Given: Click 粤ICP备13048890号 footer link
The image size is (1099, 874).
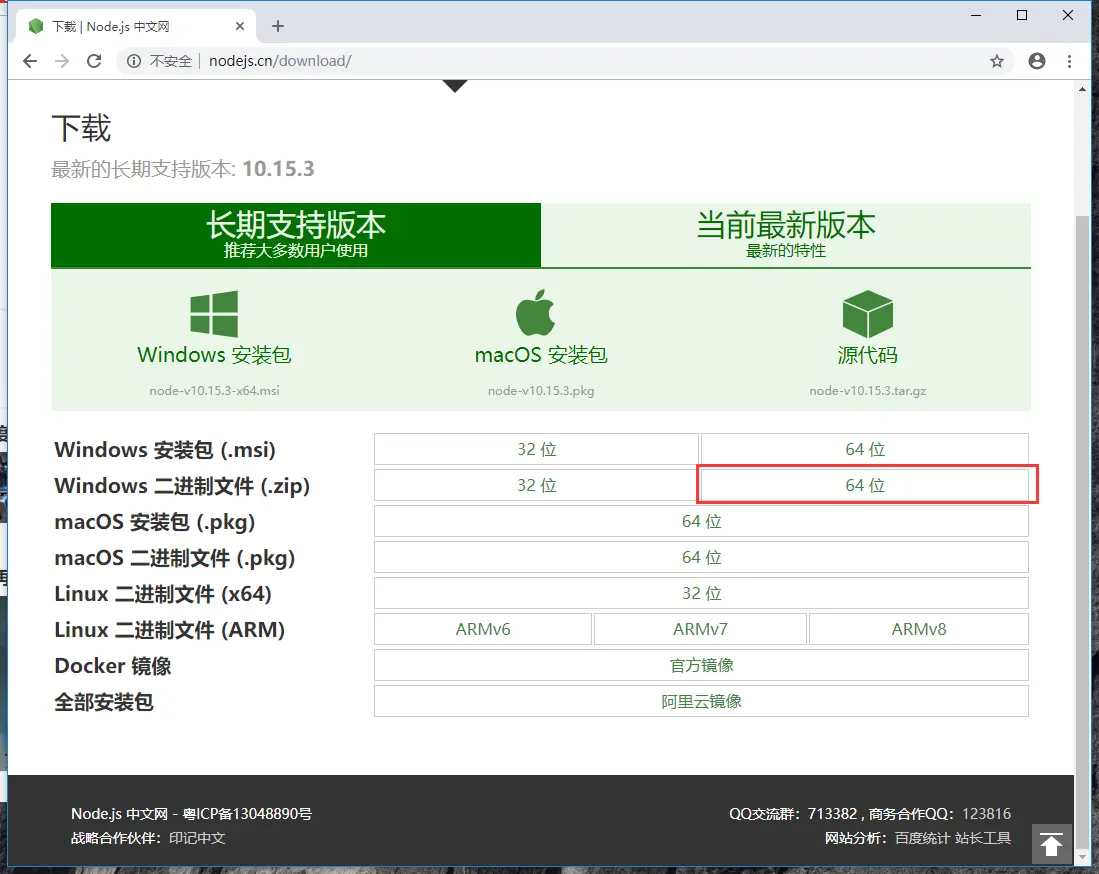Looking at the screenshot, I should [x=247, y=814].
